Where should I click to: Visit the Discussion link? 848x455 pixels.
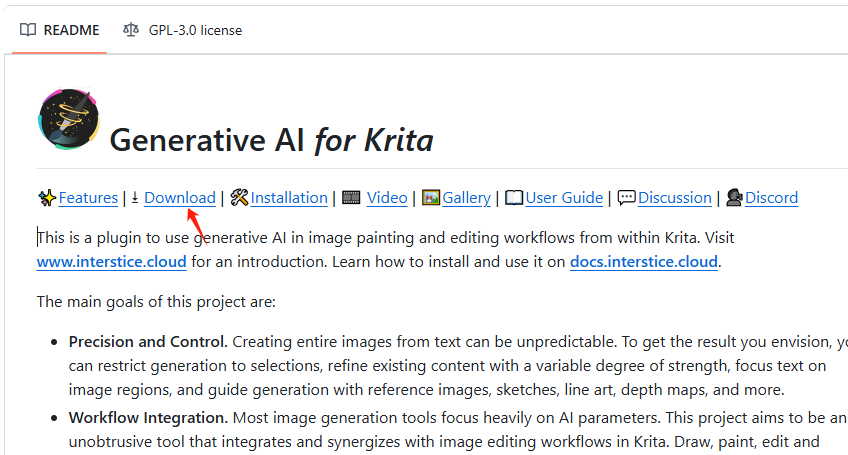coord(675,198)
